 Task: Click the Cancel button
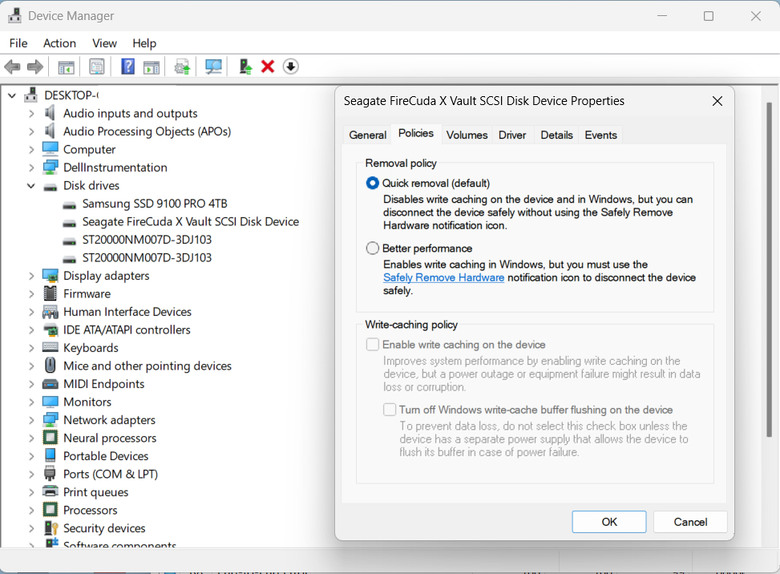tap(690, 522)
